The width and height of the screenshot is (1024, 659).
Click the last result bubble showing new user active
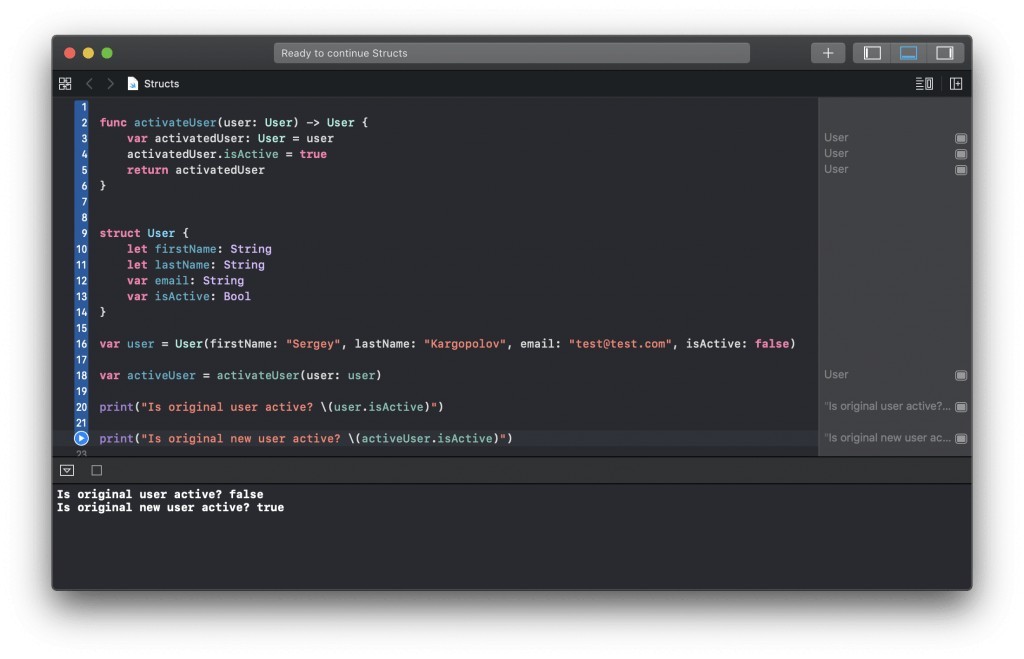click(961, 438)
